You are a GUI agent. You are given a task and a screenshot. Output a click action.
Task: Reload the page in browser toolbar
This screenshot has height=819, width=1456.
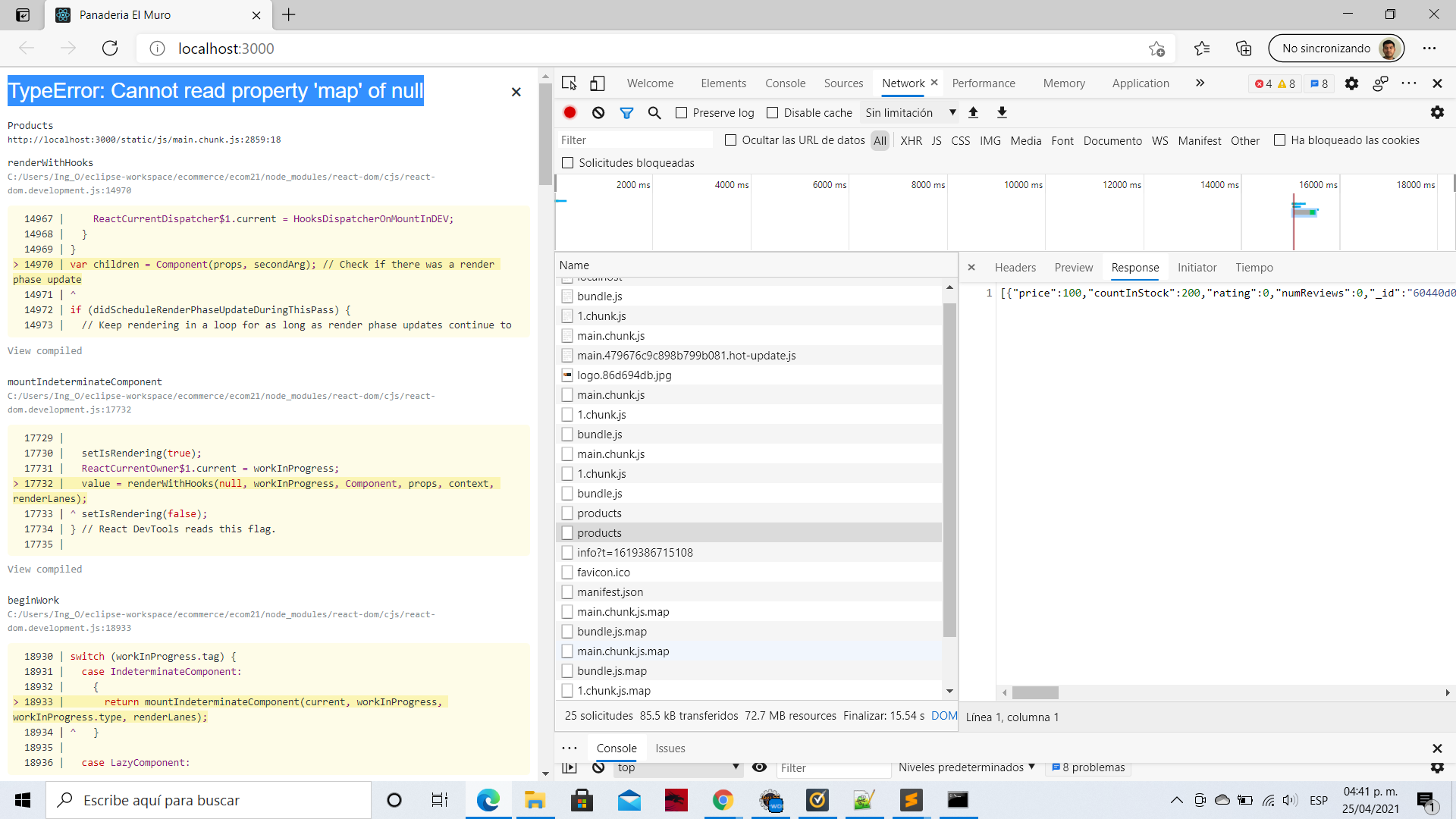(110, 49)
